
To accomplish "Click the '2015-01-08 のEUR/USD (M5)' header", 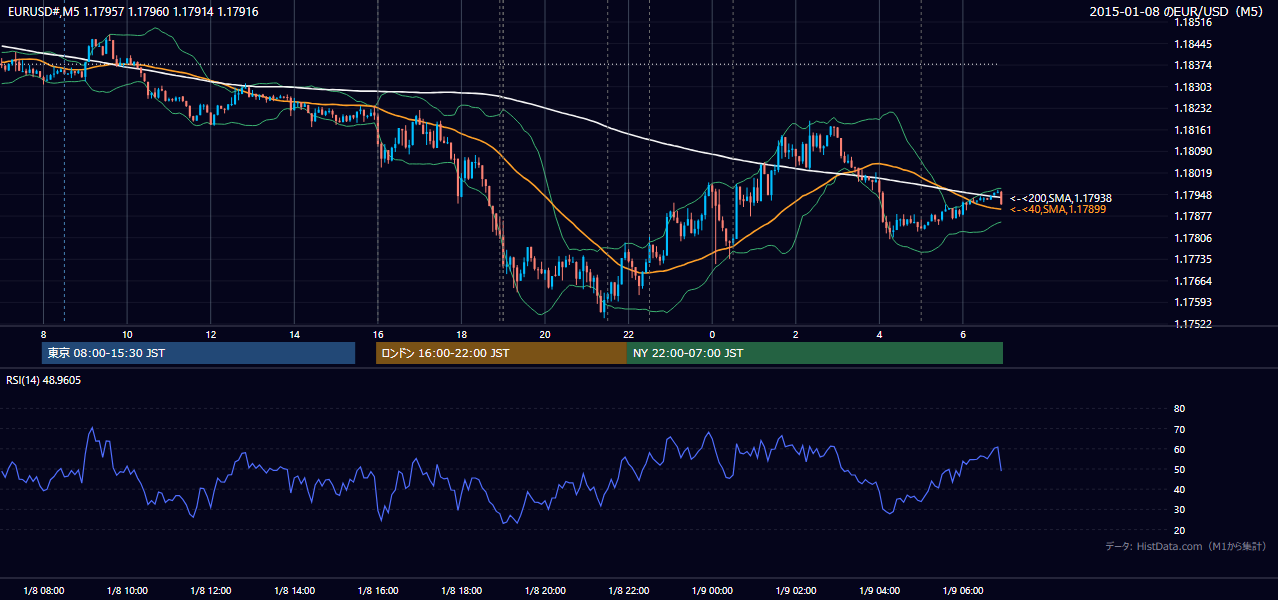I will [1177, 11].
